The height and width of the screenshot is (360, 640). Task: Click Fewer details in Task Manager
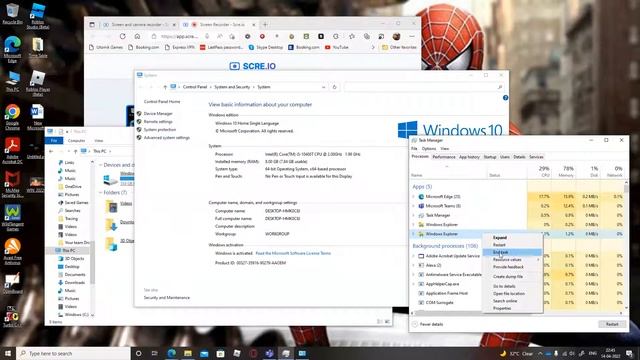428,324
